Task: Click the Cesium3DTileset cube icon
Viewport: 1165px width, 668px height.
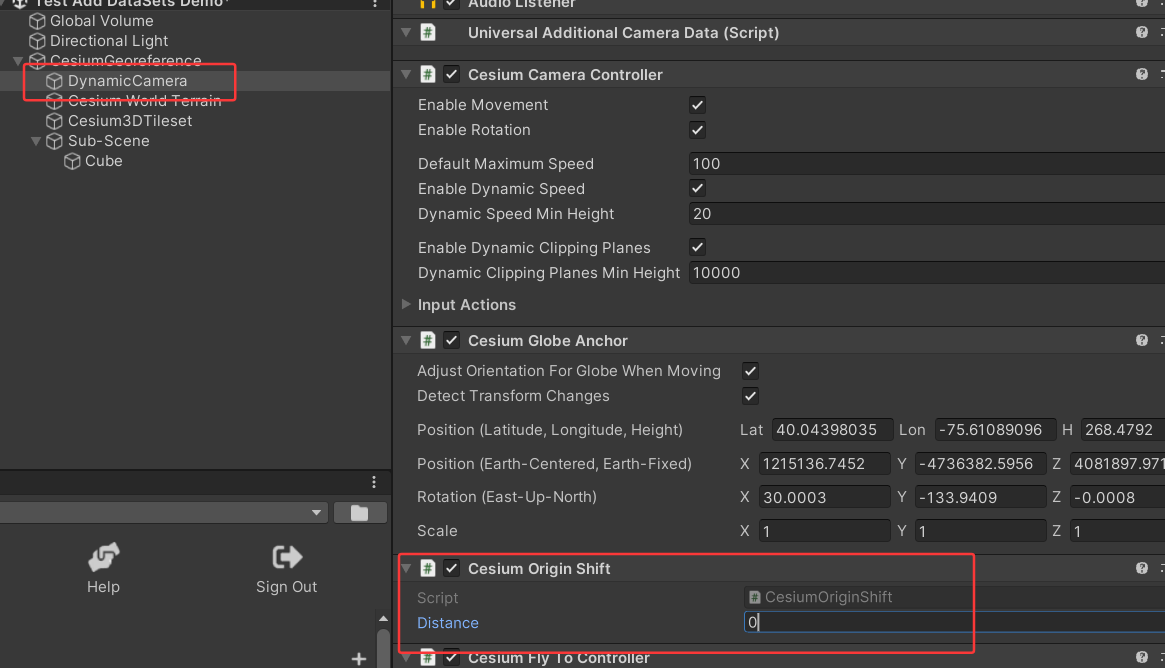Action: pyautogui.click(x=54, y=121)
